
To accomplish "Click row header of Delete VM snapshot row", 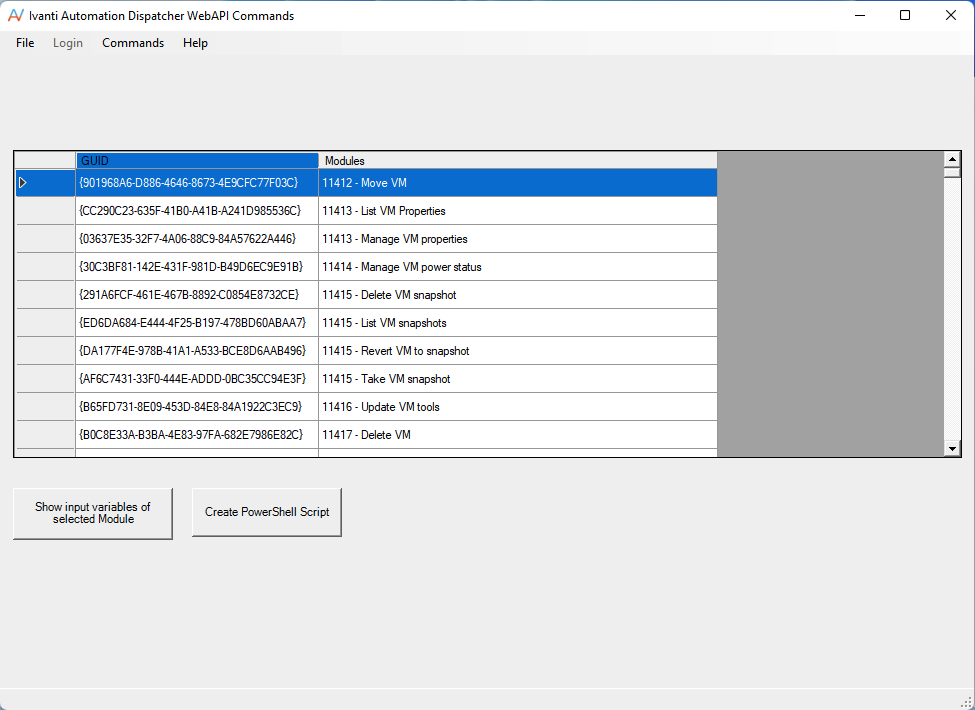I will tap(45, 295).
